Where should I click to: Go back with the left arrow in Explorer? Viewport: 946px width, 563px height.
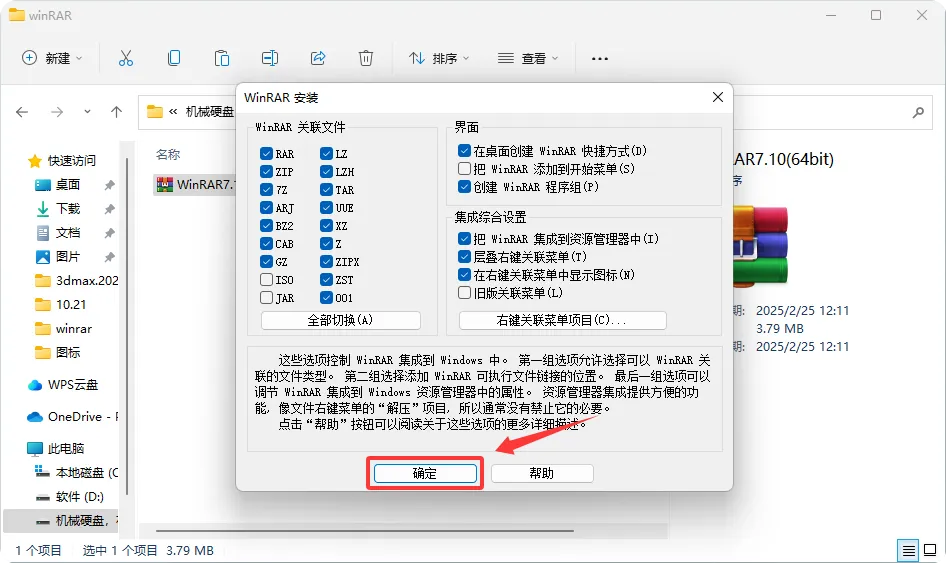(22, 112)
